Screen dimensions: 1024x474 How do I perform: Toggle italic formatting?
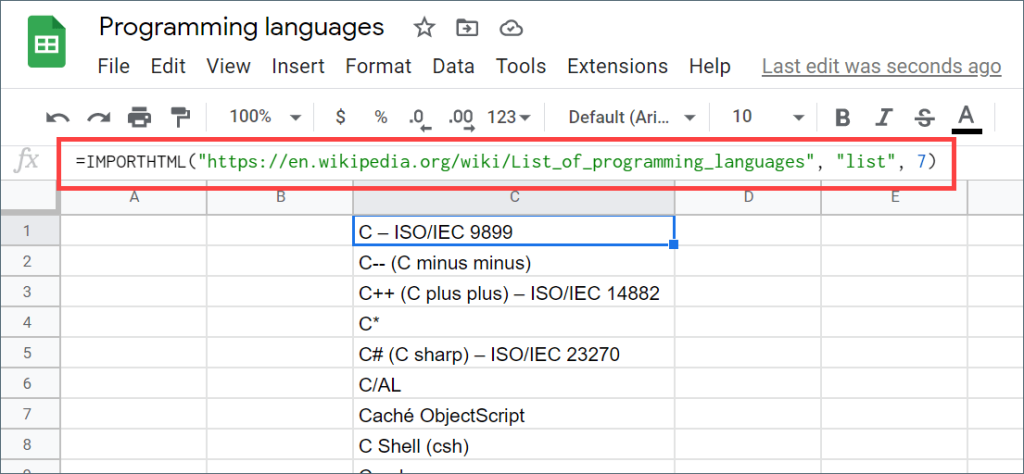point(884,117)
